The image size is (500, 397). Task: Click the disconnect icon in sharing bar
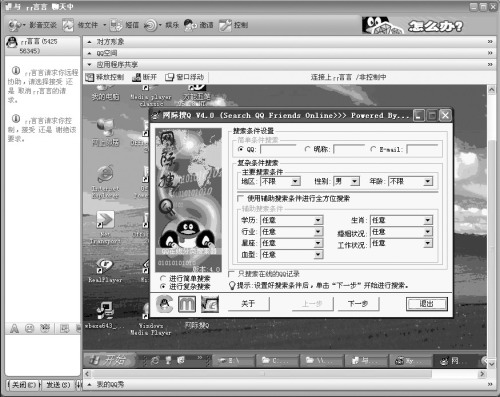click(136, 77)
